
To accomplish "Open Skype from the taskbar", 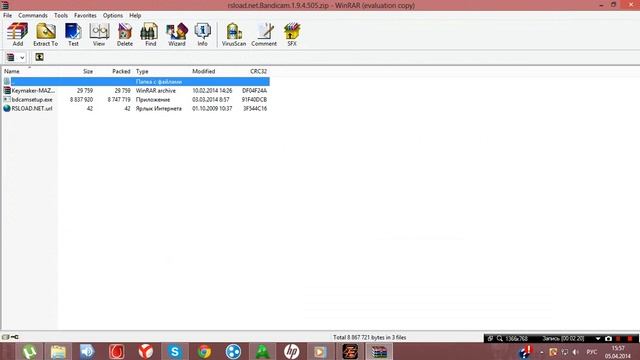I will (x=175, y=351).
